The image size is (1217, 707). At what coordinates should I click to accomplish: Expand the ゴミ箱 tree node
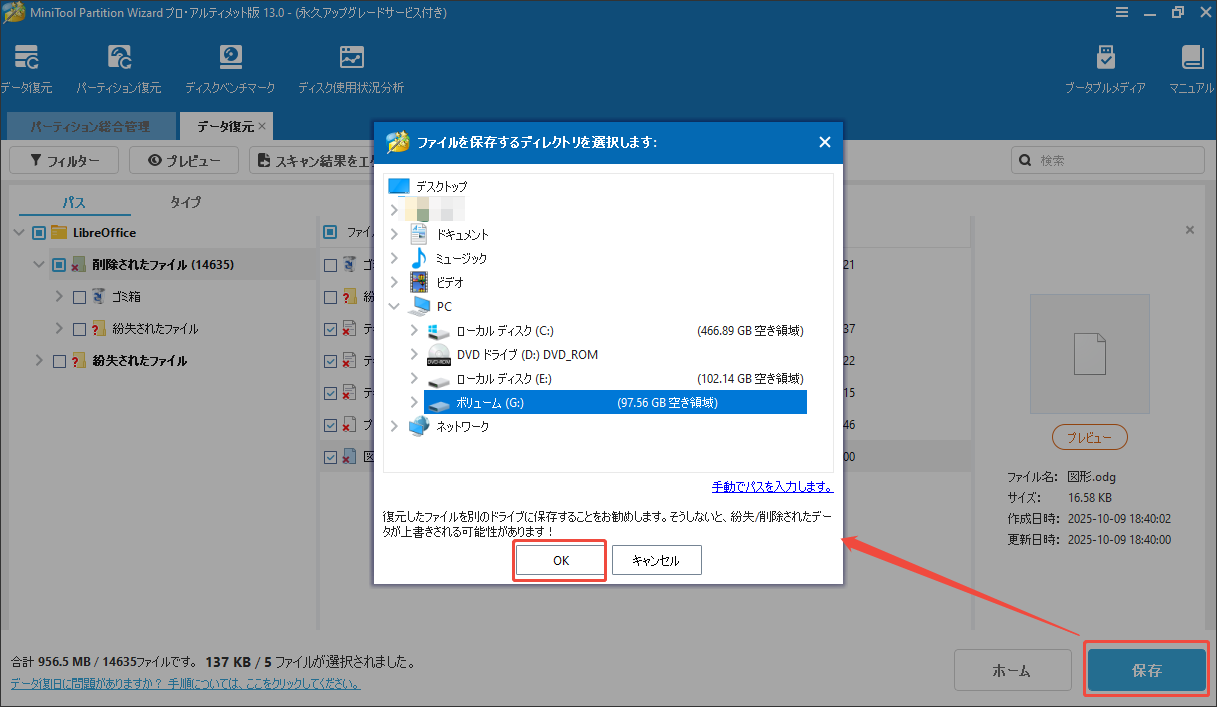point(59,296)
